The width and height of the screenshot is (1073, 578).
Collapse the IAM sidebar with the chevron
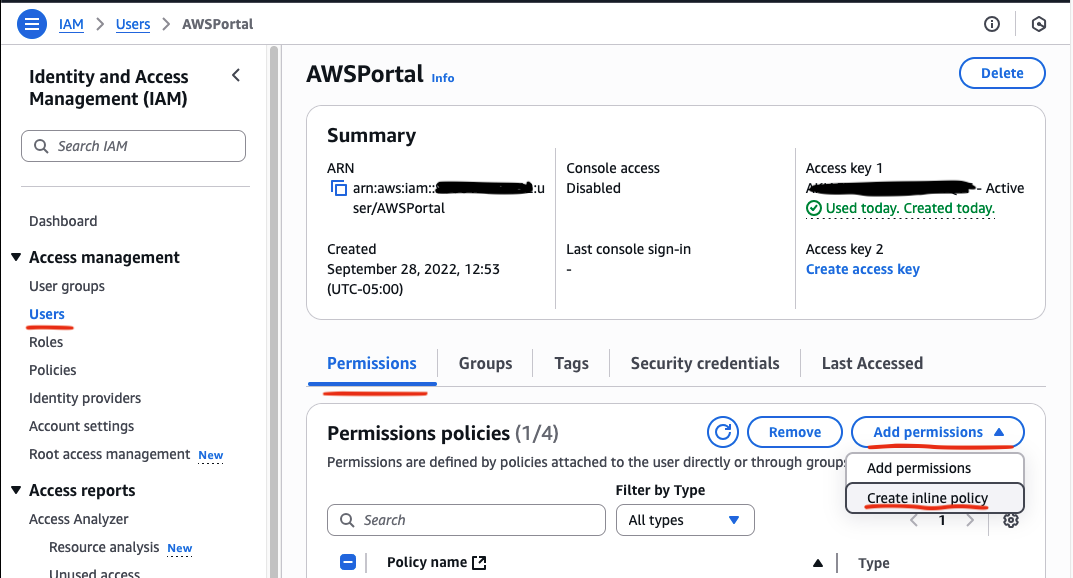pyautogui.click(x=236, y=74)
